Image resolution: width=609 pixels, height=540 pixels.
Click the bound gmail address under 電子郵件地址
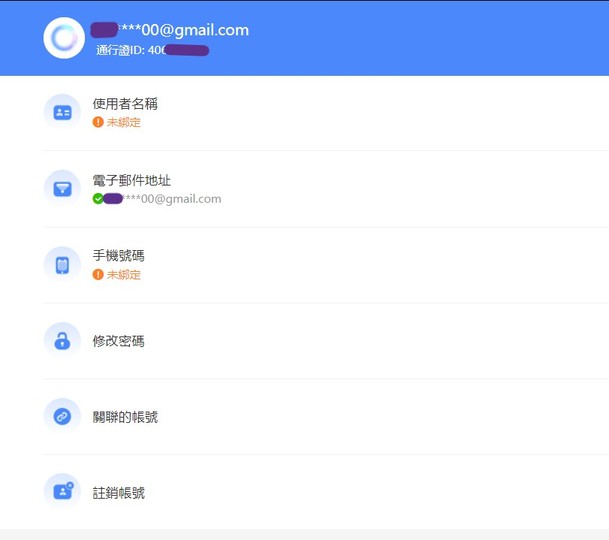click(162, 199)
